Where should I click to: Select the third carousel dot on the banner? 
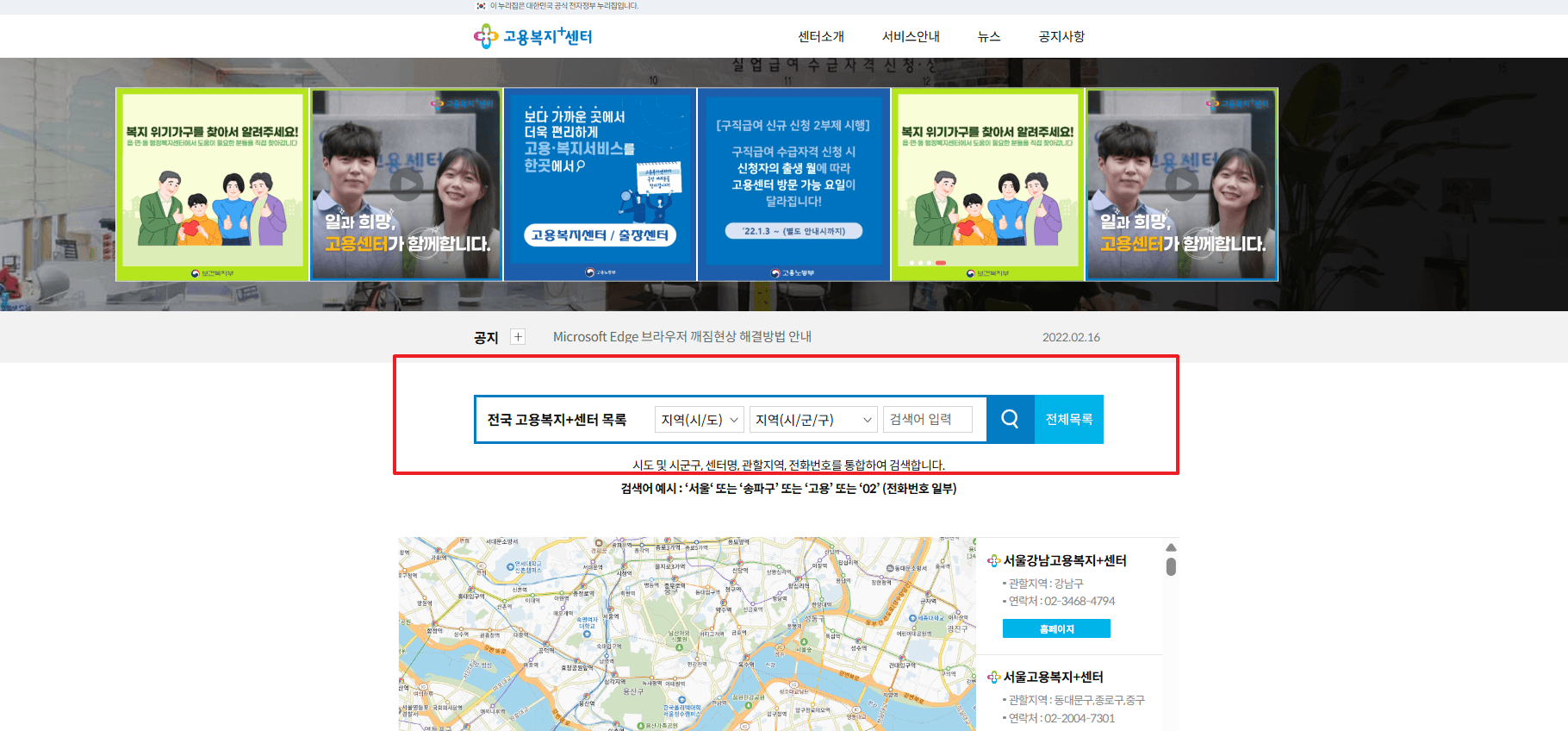click(x=930, y=263)
